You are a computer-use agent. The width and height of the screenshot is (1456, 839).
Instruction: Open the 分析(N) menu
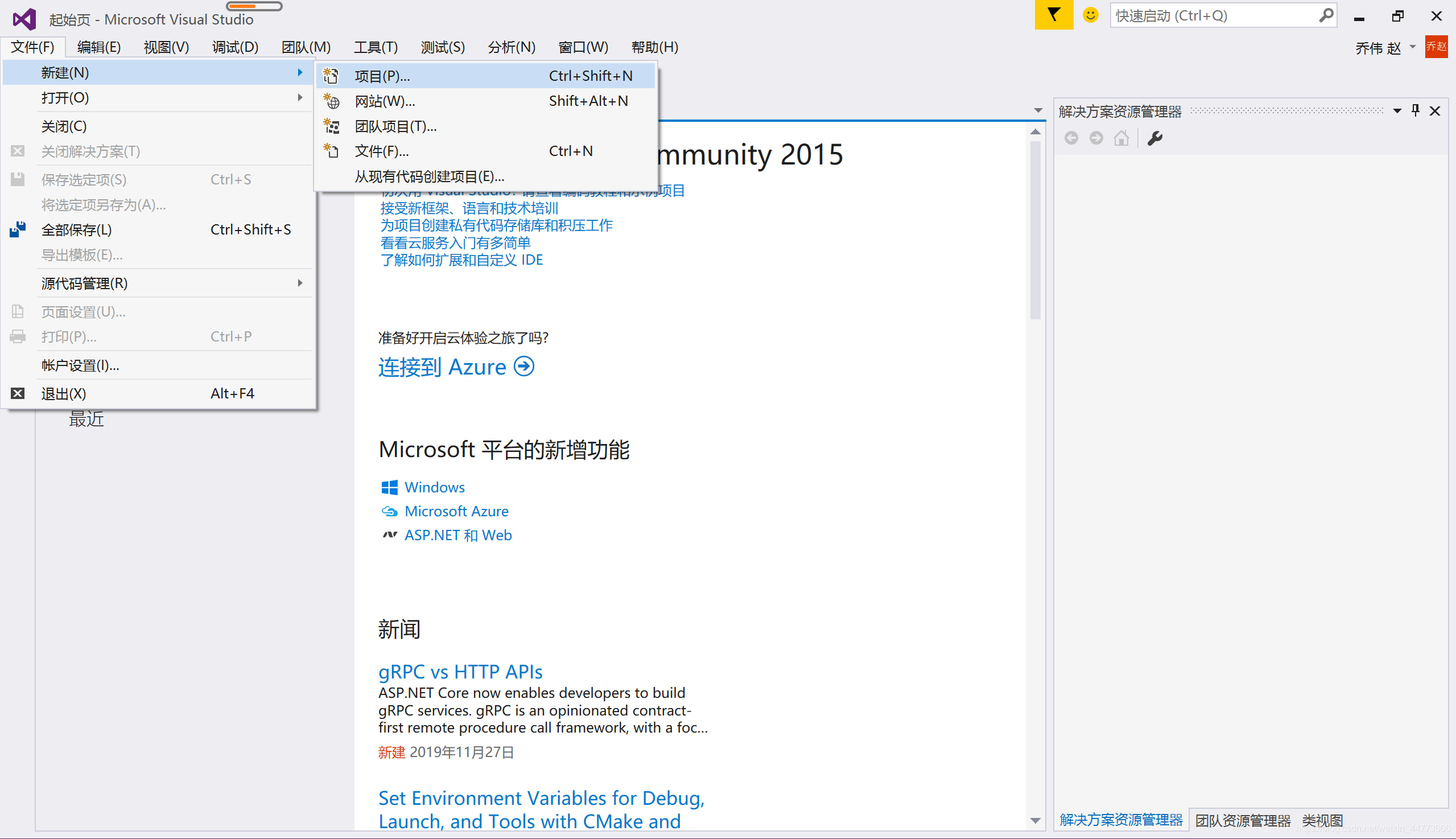(512, 47)
